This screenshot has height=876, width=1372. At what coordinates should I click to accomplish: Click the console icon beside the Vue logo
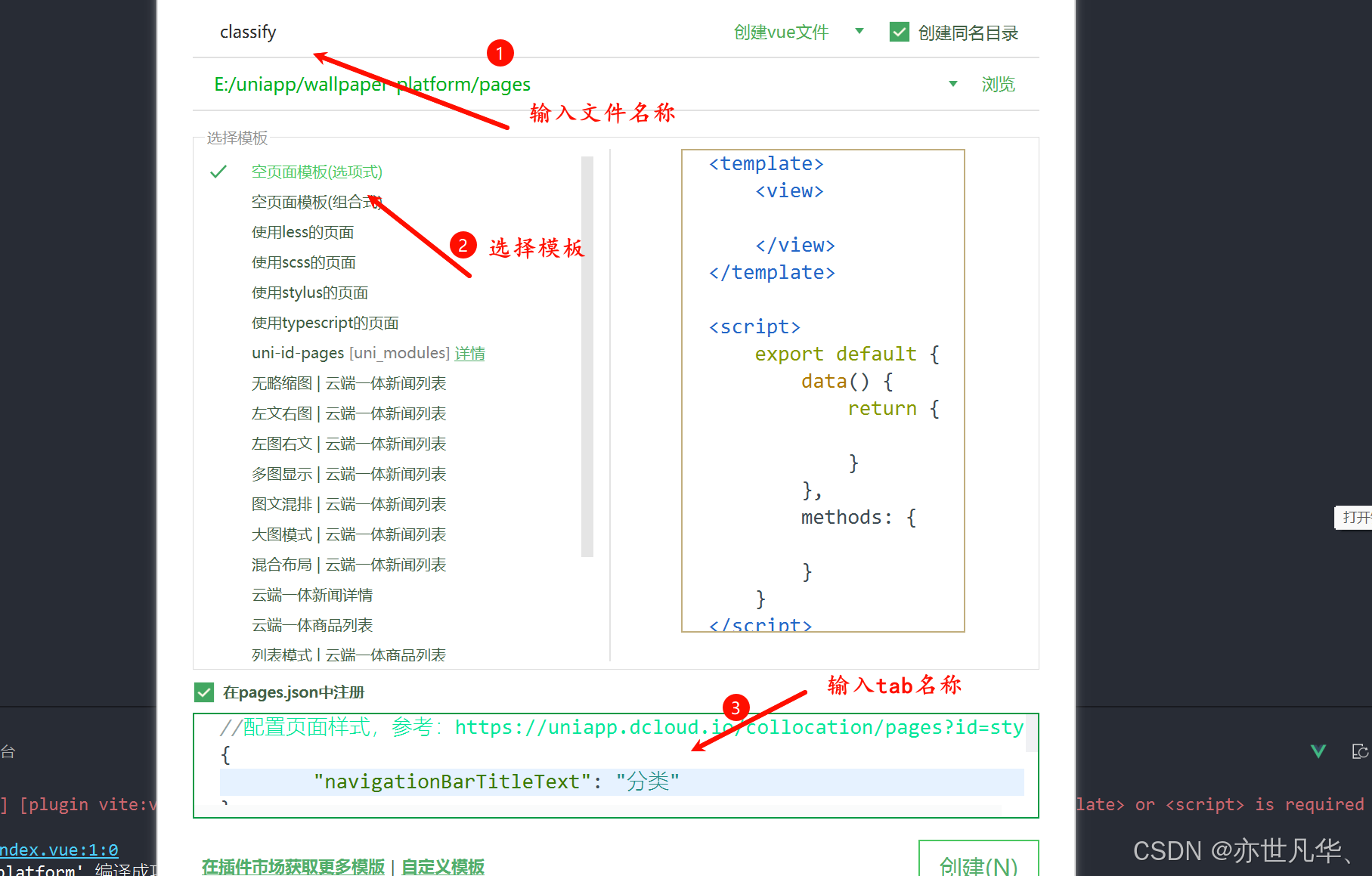coord(1360,751)
